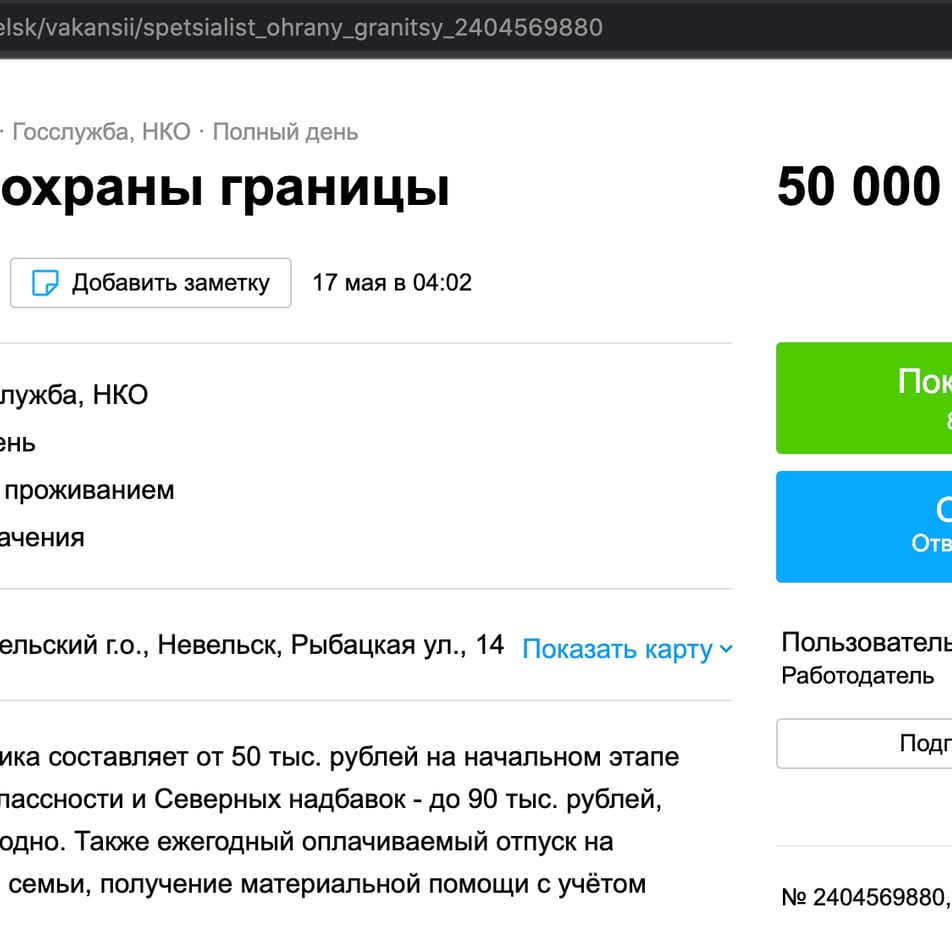
Task: Toggle the chevron next to Показать карту
Action: pyautogui.click(x=726, y=649)
